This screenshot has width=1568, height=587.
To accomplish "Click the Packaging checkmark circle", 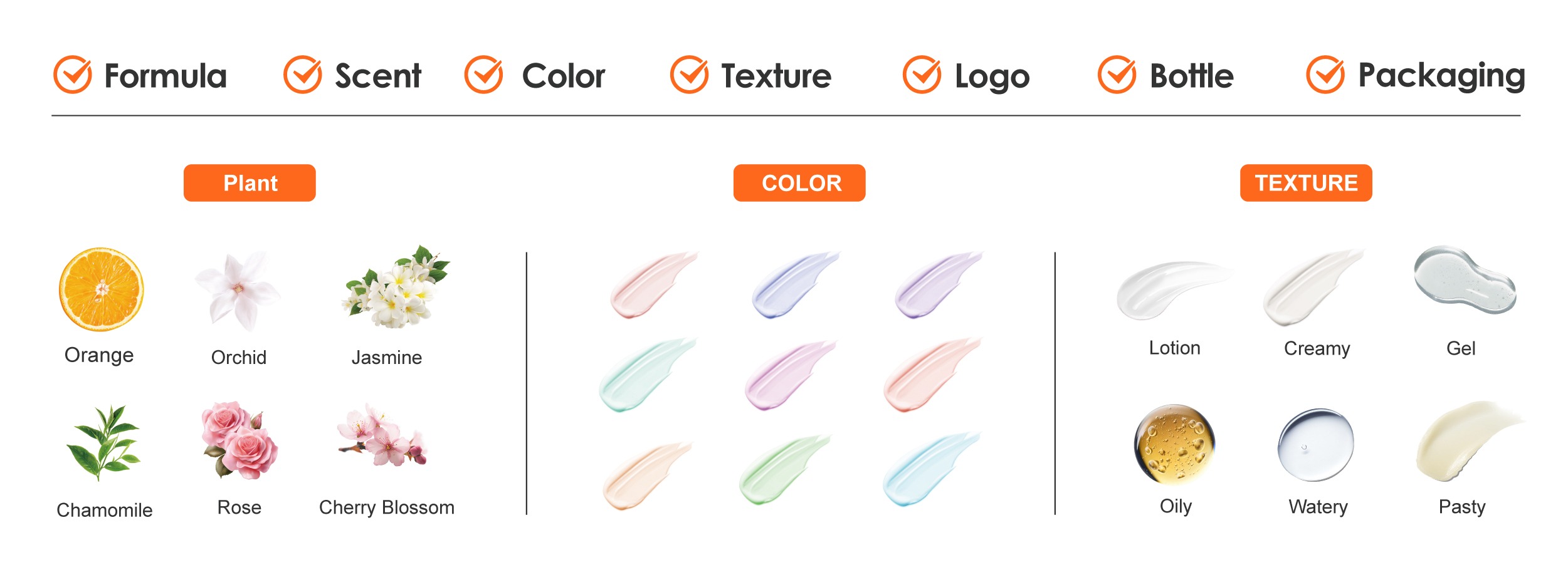I will tap(1325, 75).
